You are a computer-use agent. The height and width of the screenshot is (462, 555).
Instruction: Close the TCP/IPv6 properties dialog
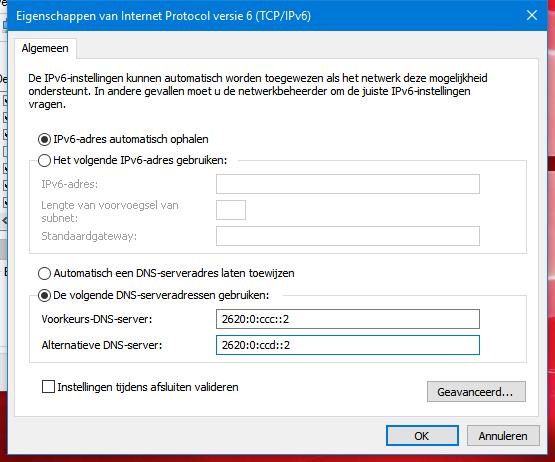[x=532, y=15]
